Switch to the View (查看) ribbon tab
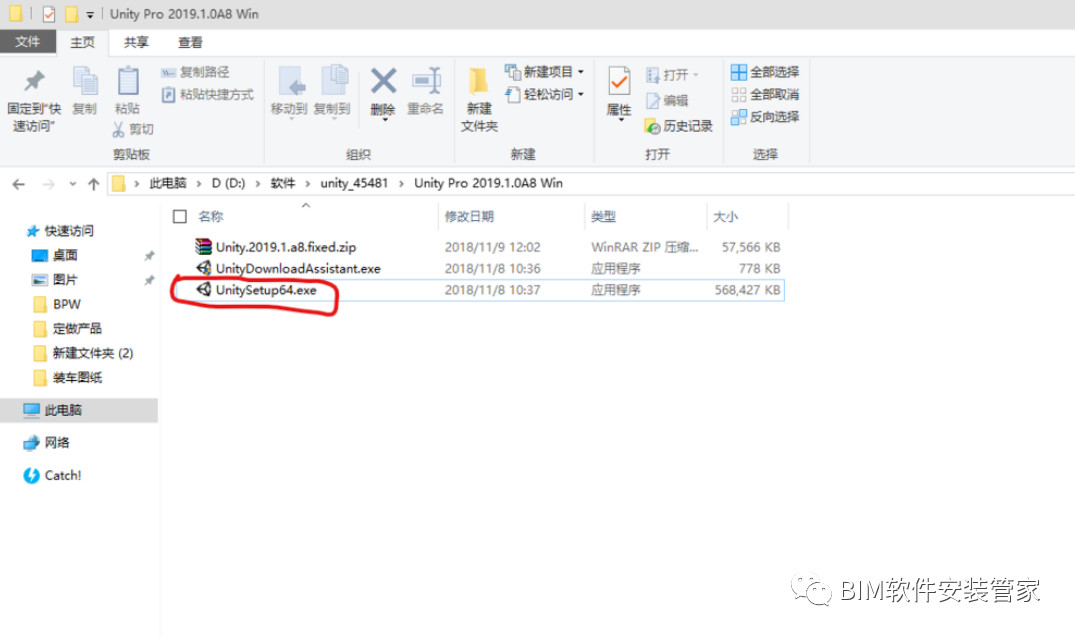The image size is (1075, 637). (x=190, y=43)
